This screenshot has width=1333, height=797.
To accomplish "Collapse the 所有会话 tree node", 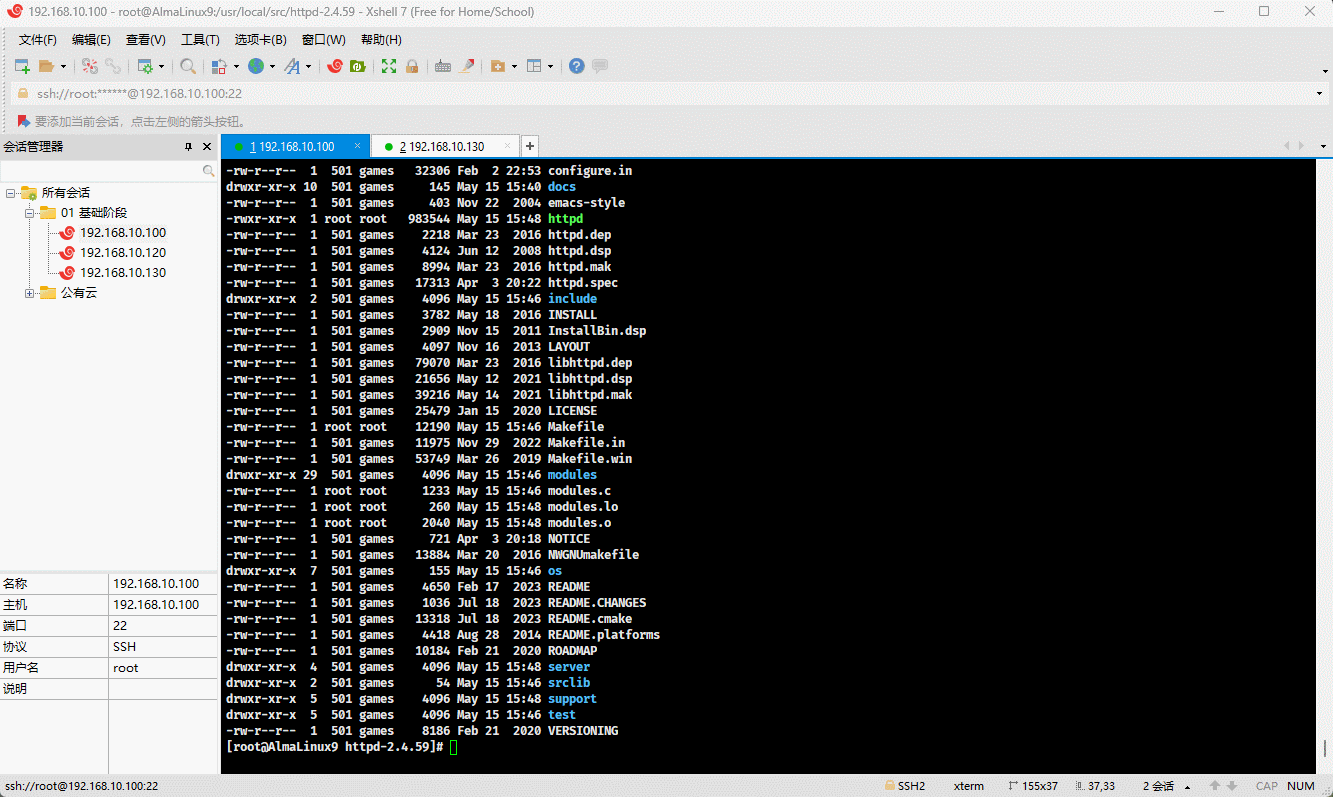I will 11,193.
